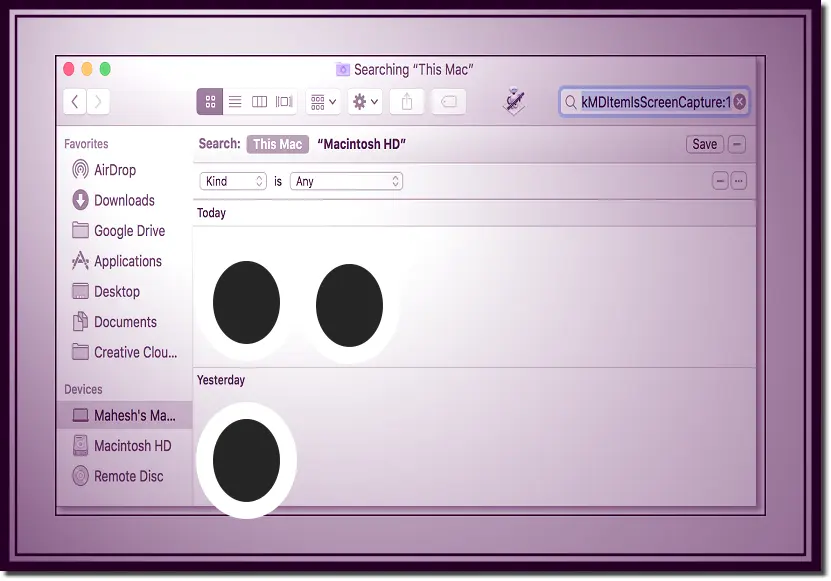Close the Finder window with red button
Screen dimensions: 831x581
click(x=69, y=69)
